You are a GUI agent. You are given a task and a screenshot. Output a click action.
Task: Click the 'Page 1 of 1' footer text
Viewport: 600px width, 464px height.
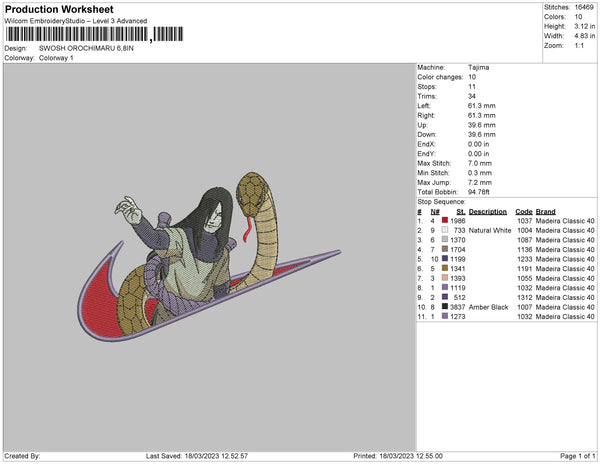[578, 456]
